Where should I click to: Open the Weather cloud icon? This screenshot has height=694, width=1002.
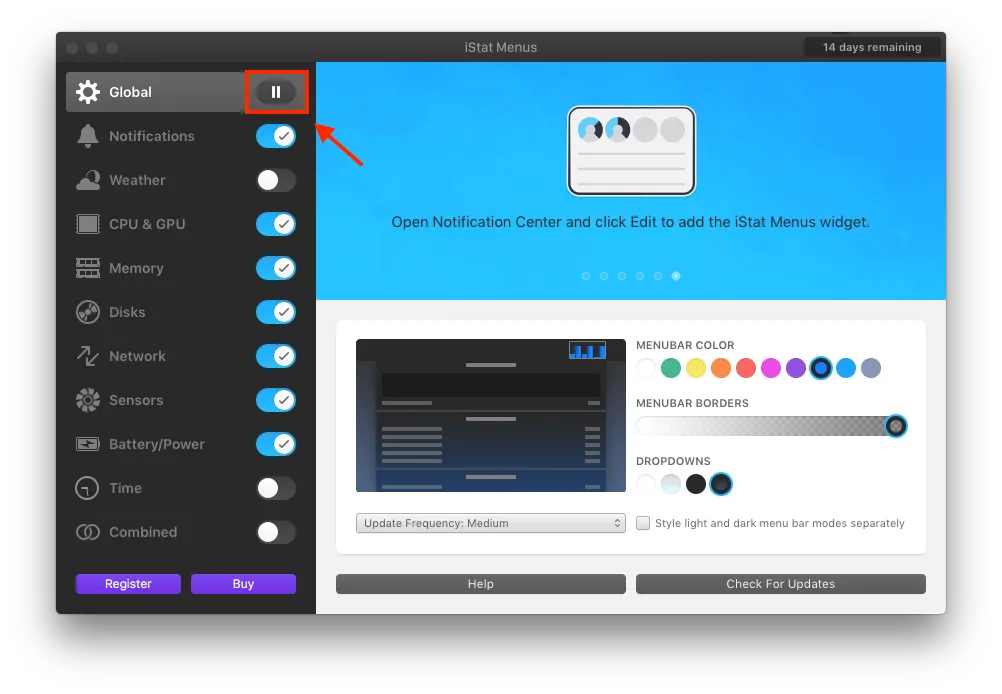coord(88,180)
